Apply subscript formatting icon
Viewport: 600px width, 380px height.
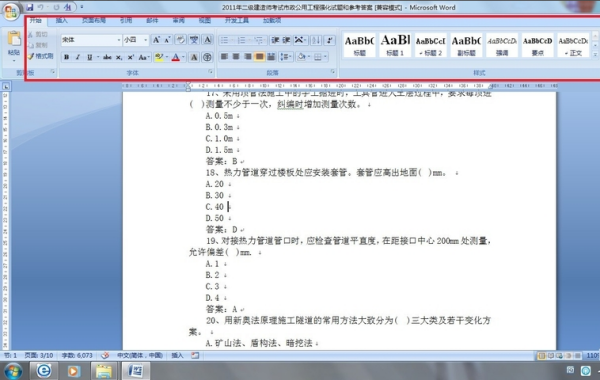[119, 57]
